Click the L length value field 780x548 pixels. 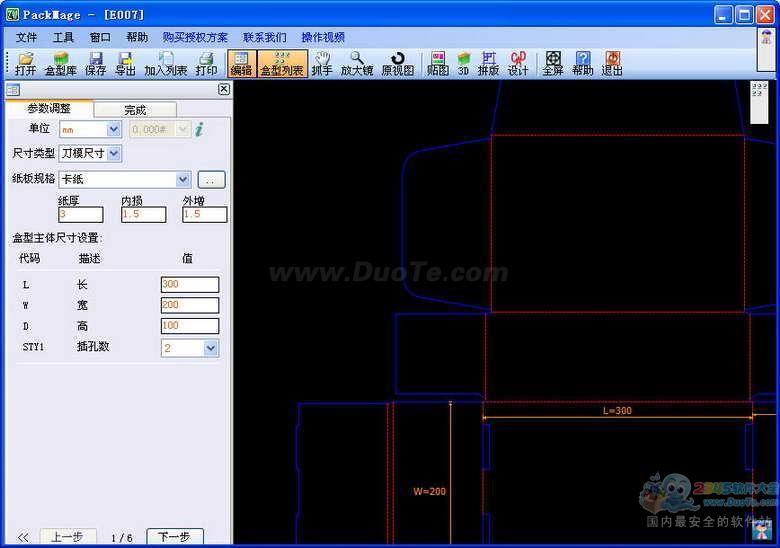click(189, 285)
